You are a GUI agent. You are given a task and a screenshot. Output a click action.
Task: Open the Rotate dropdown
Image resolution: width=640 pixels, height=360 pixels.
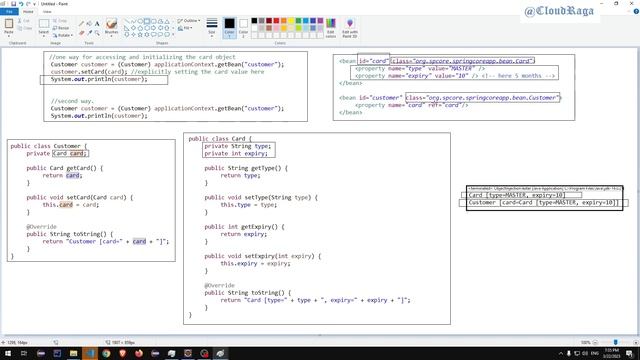(63, 35)
